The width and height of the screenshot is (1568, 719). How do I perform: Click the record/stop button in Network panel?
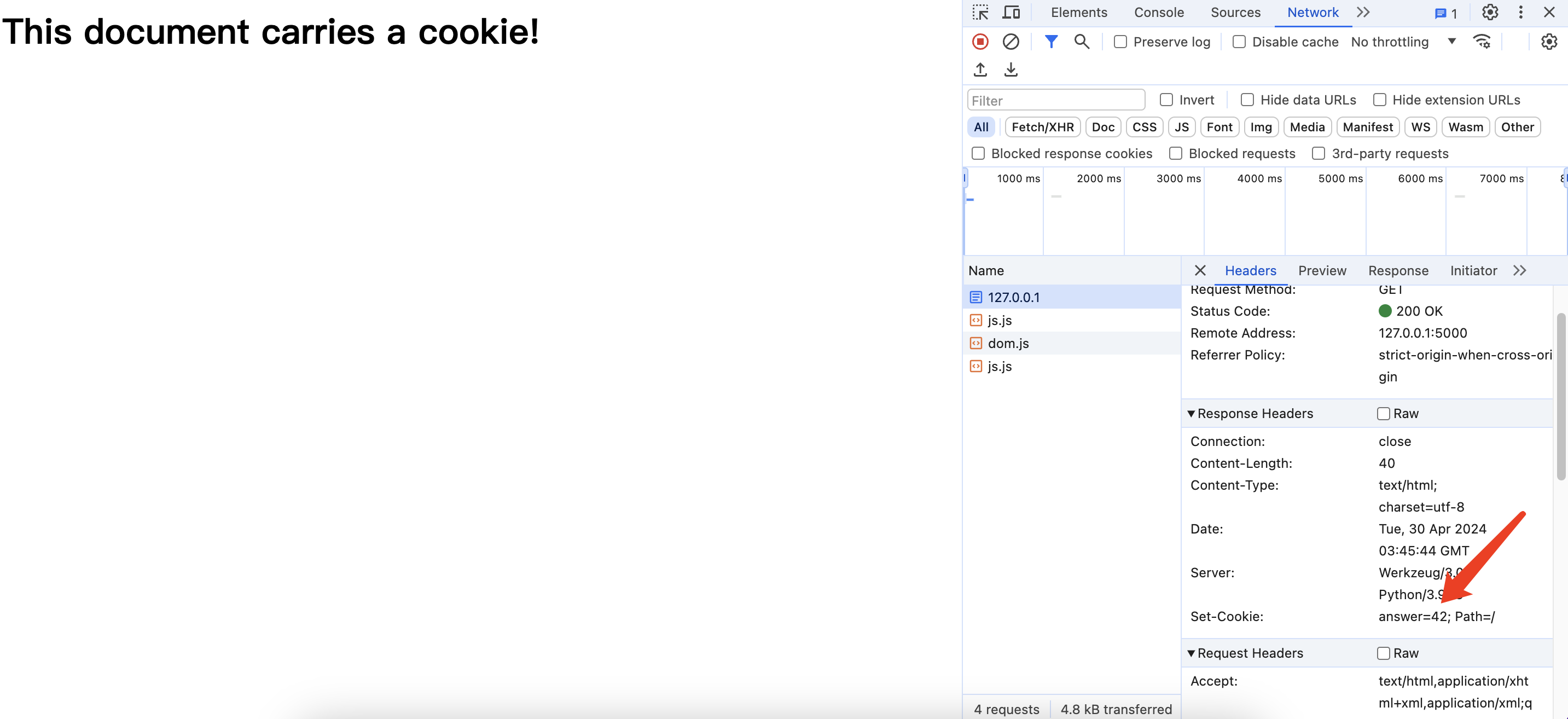pyautogui.click(x=981, y=41)
